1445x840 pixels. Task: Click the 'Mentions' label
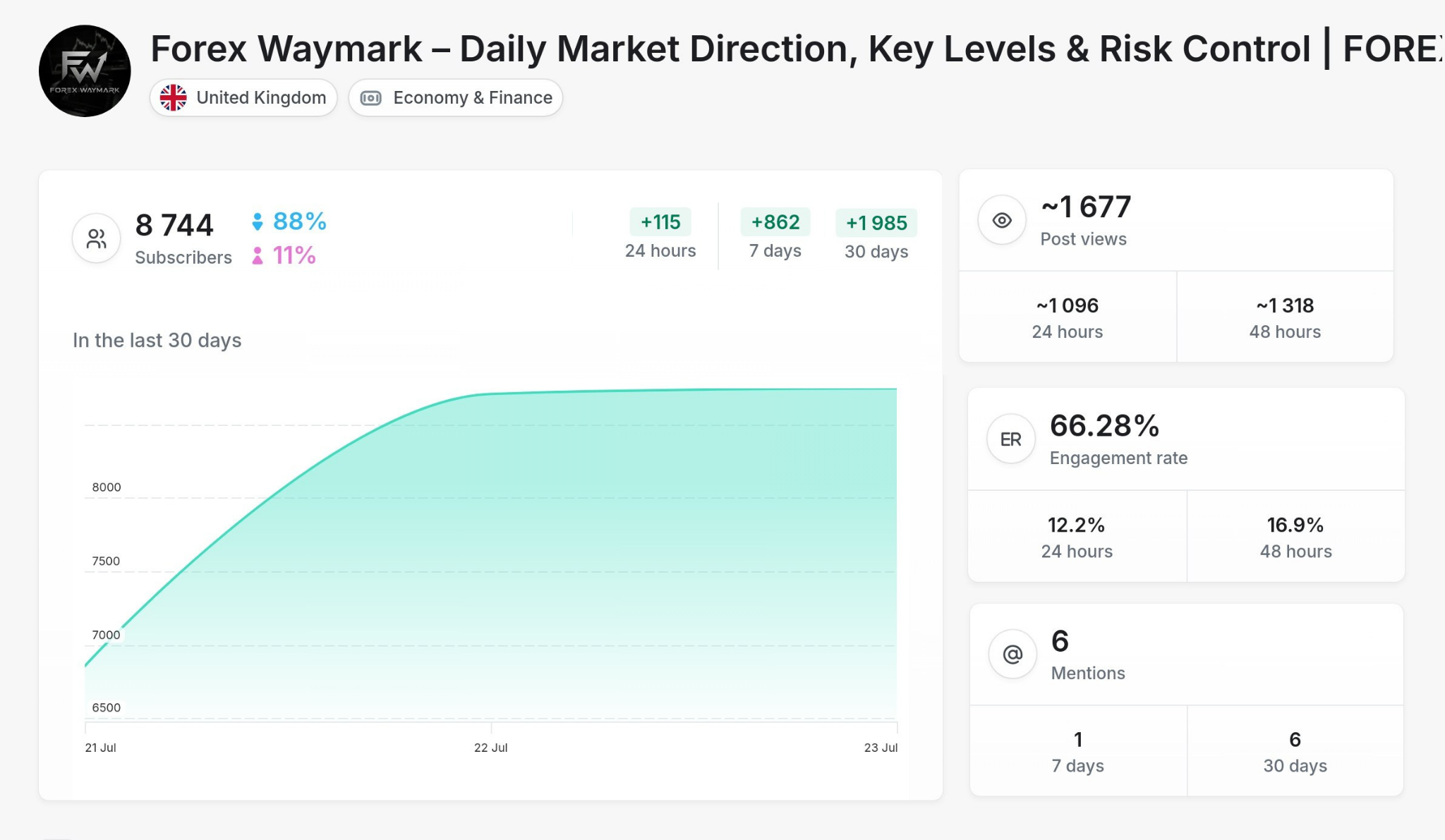pyautogui.click(x=1088, y=673)
